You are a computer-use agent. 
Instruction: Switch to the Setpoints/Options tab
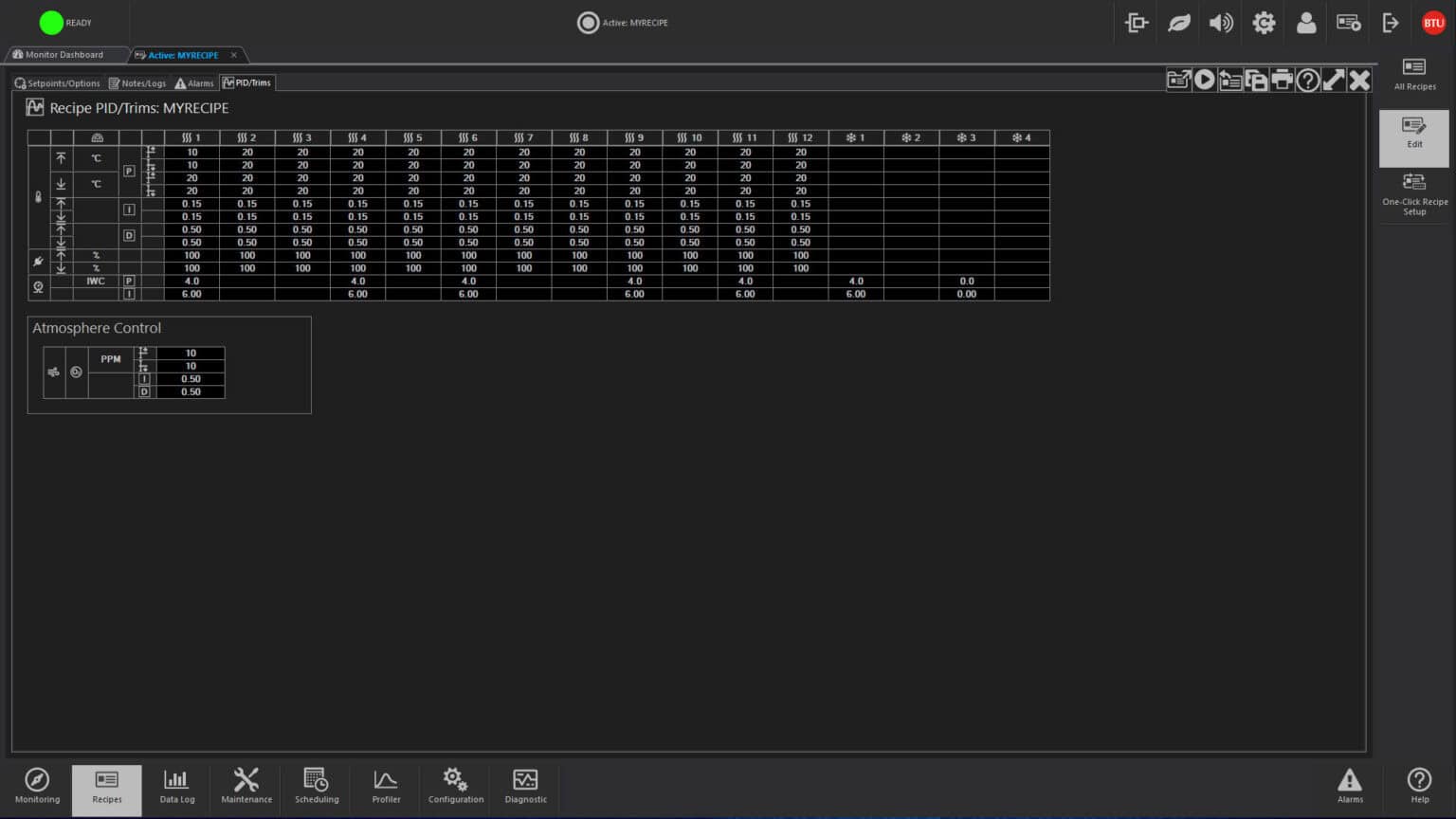click(x=57, y=83)
